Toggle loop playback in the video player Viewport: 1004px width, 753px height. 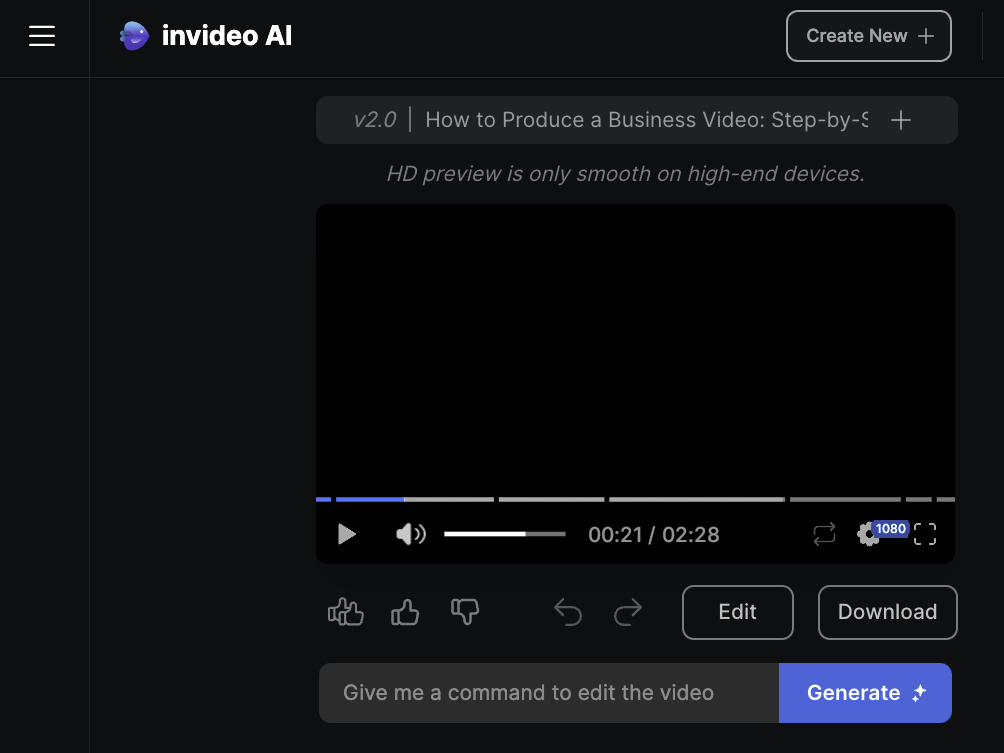(824, 534)
